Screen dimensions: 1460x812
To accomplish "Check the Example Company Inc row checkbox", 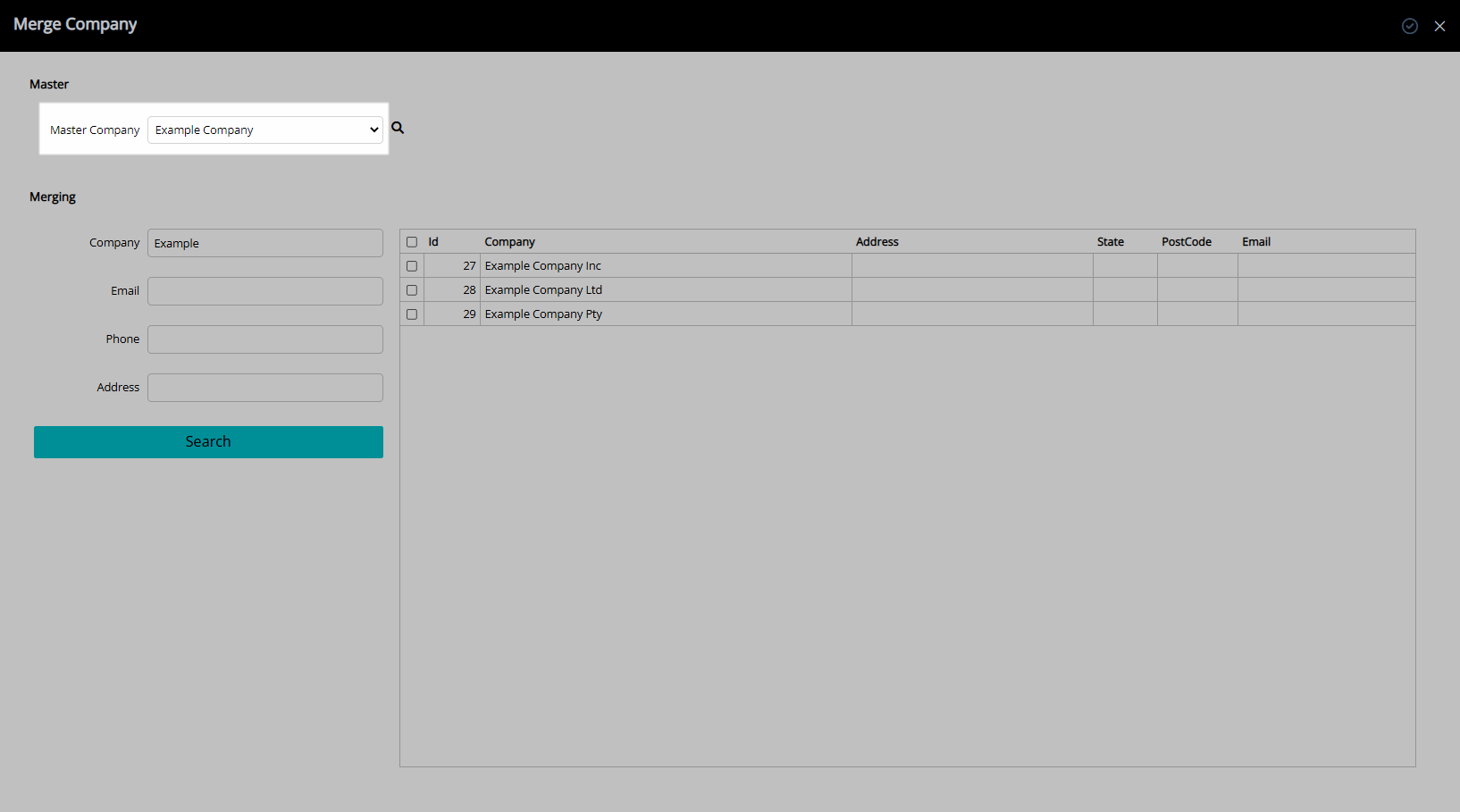I will coord(412,266).
